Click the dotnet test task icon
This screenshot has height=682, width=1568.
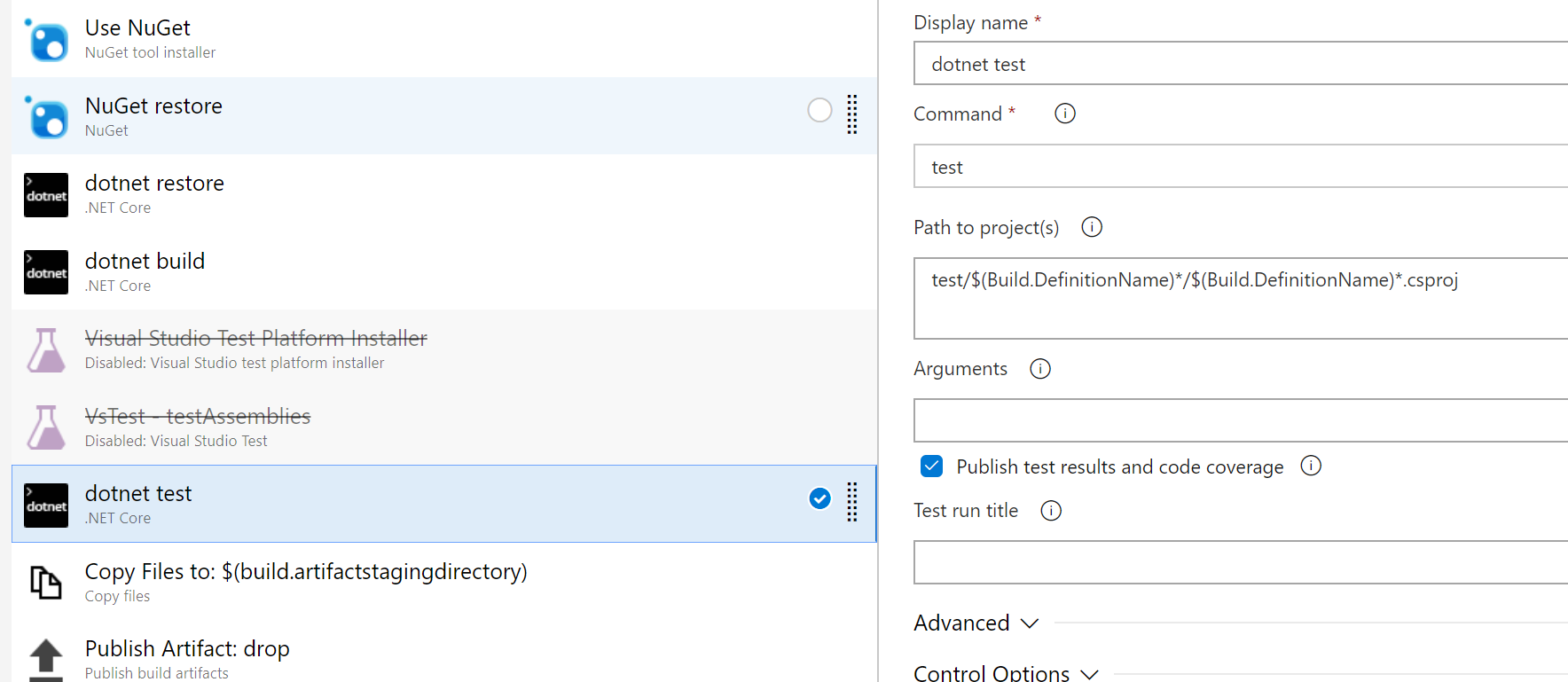coord(46,506)
